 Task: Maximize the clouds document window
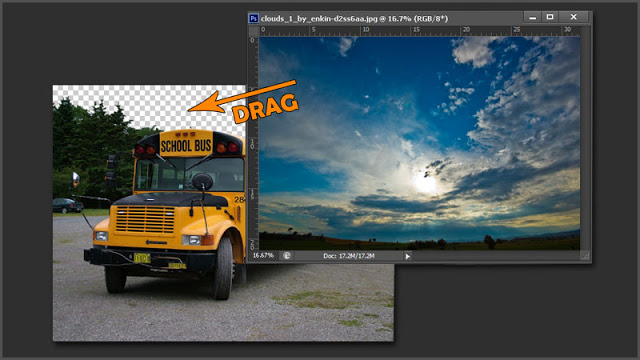click(550, 17)
